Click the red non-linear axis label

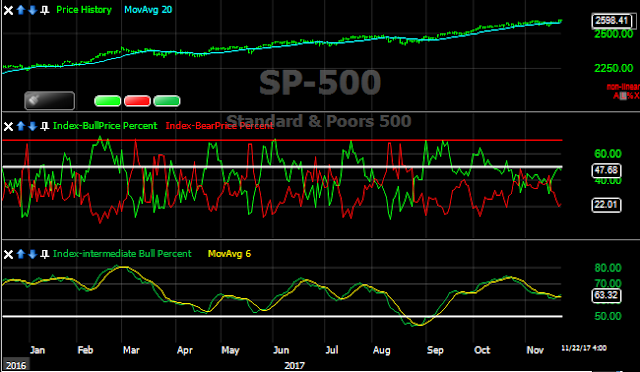coord(623,87)
